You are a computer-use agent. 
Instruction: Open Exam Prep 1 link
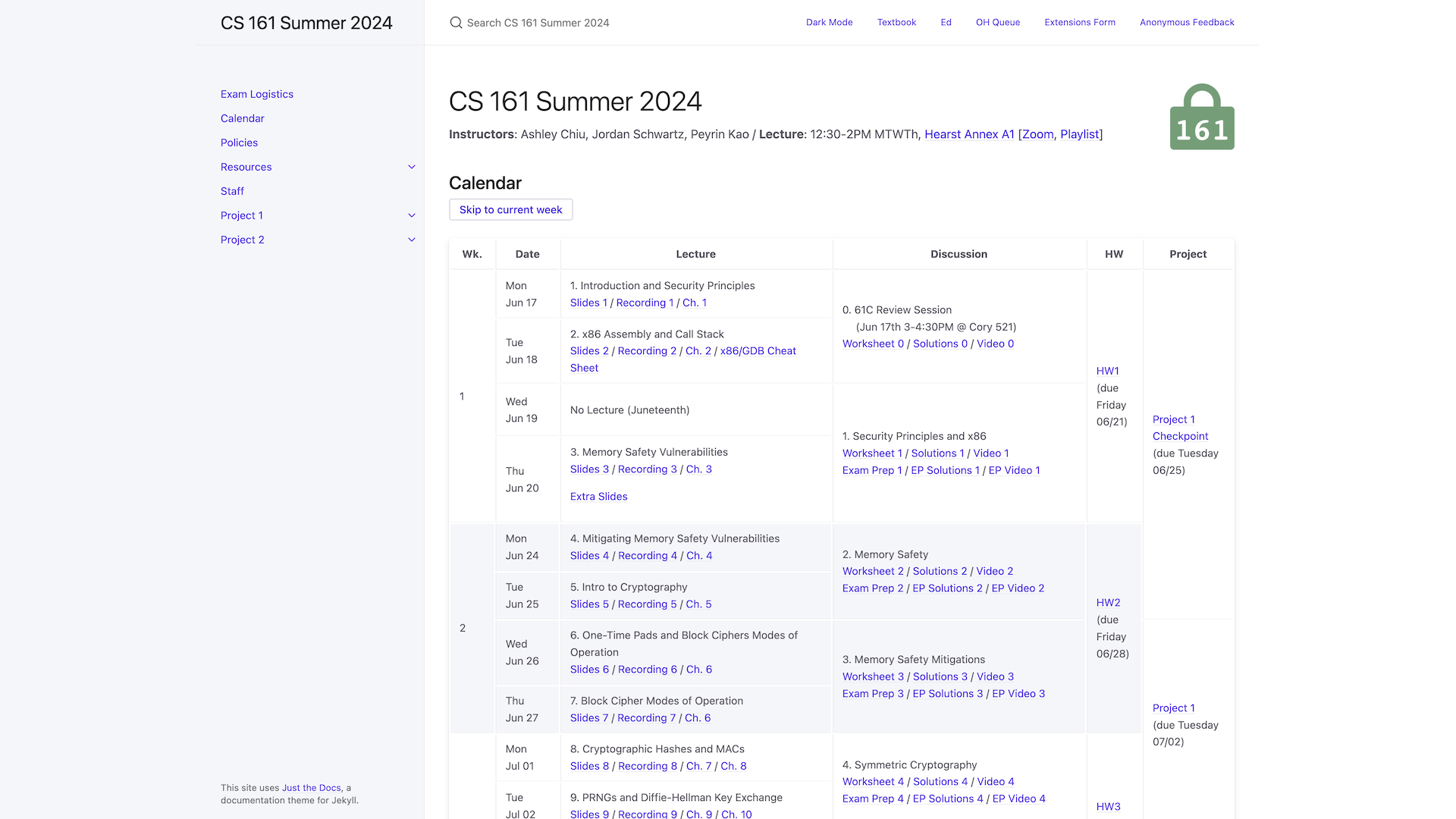pyautogui.click(x=872, y=470)
